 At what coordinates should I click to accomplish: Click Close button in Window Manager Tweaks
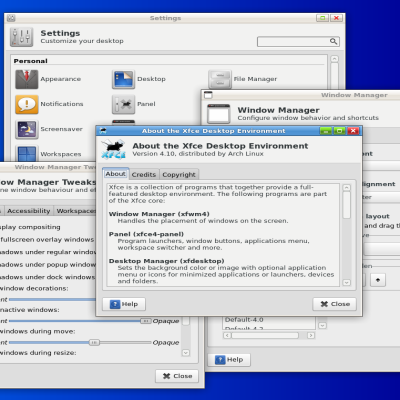177,376
